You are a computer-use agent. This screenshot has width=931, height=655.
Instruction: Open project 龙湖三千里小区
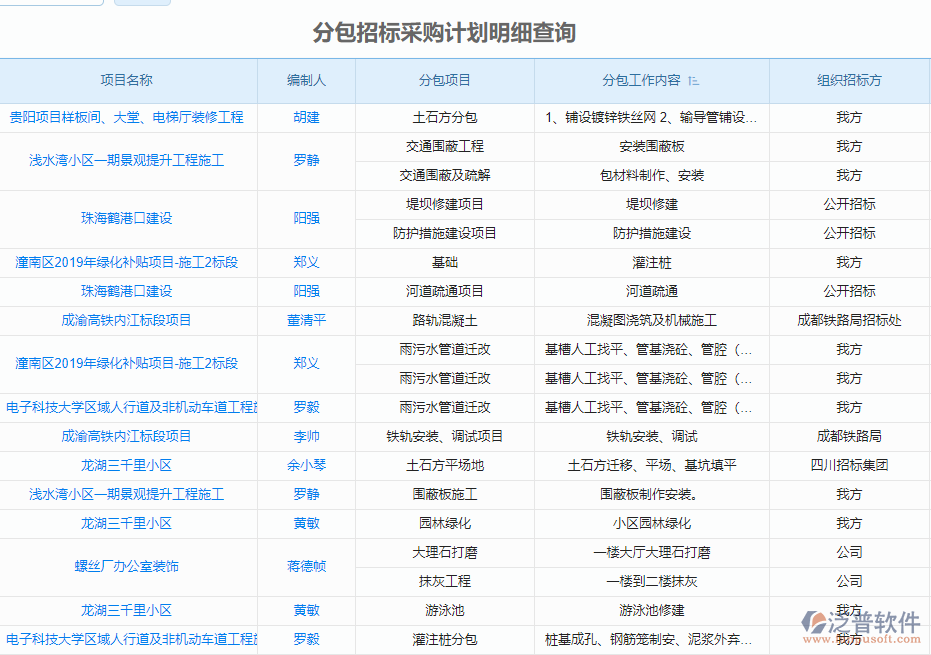pos(128,465)
